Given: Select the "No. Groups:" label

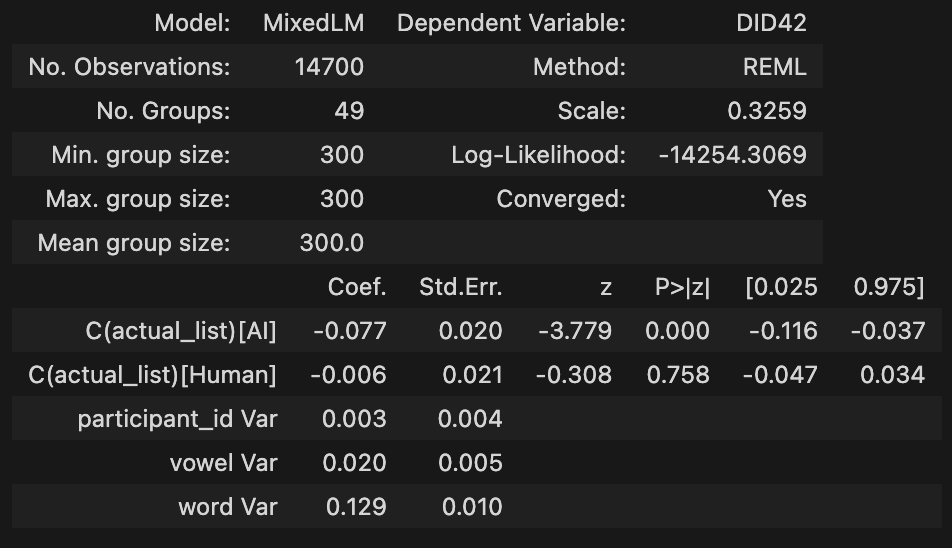Looking at the screenshot, I should click(x=163, y=111).
